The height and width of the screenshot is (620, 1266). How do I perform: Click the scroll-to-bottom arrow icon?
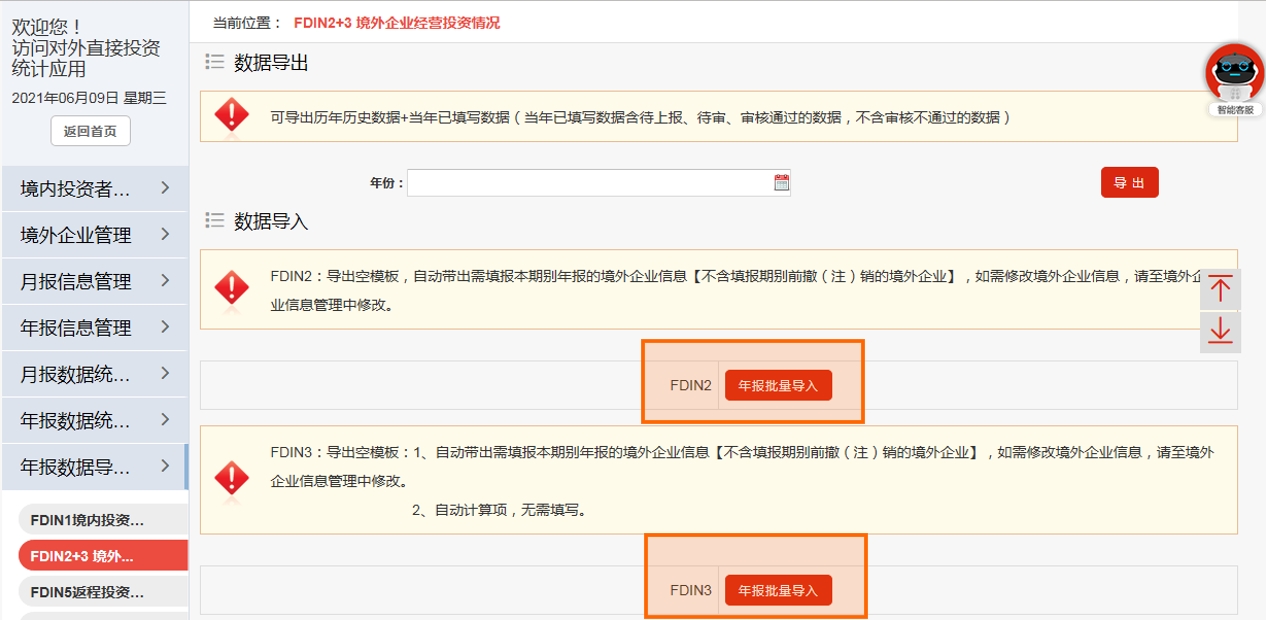[x=1219, y=330]
